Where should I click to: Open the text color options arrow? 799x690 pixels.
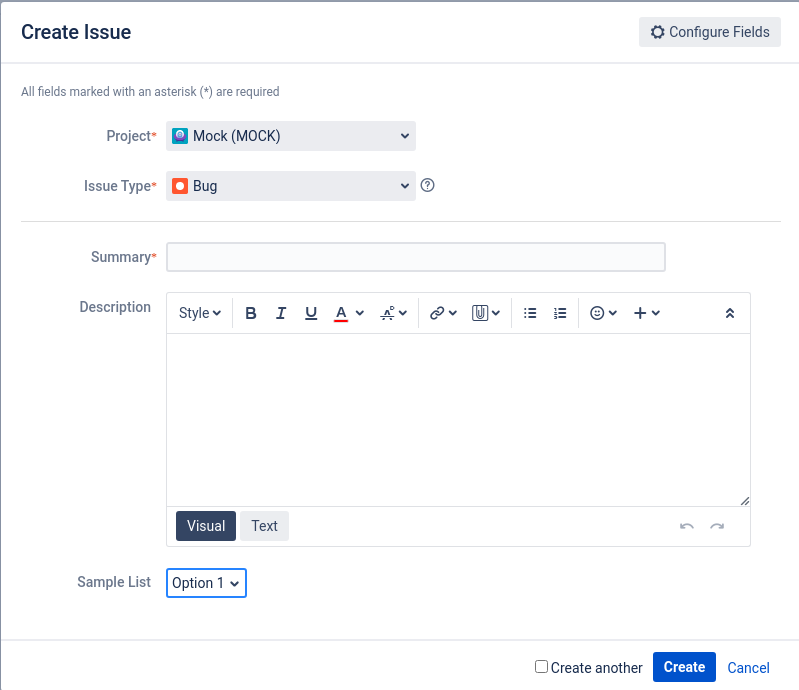coord(360,313)
